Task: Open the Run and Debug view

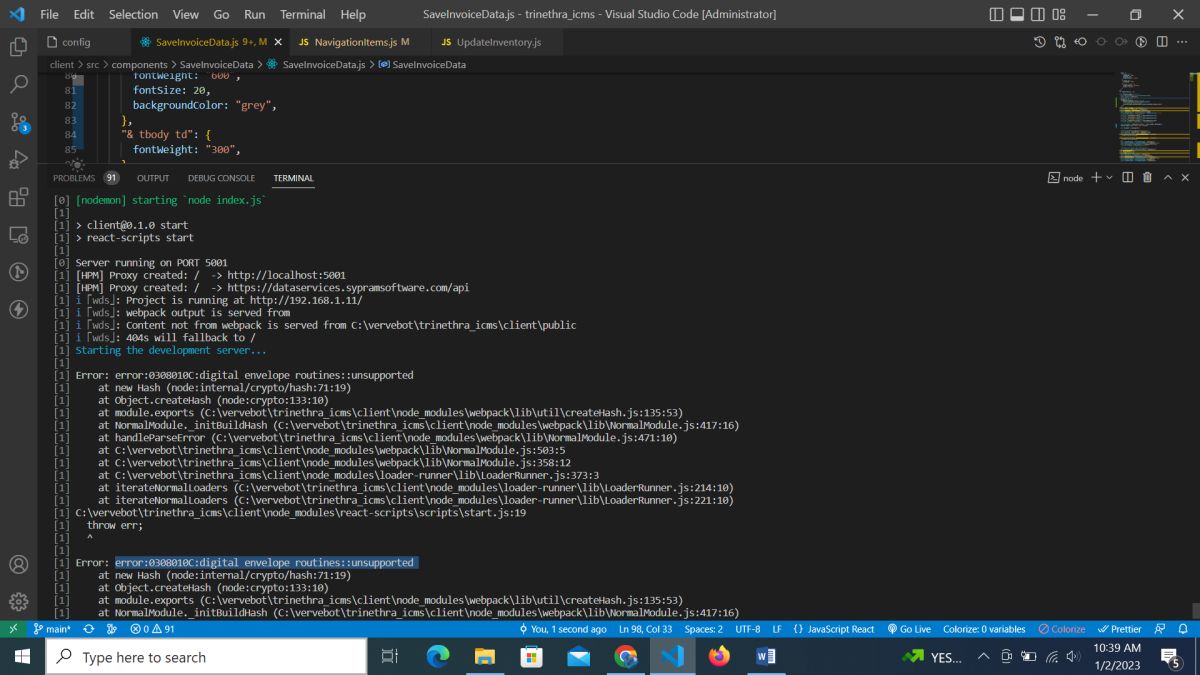Action: coord(18,160)
